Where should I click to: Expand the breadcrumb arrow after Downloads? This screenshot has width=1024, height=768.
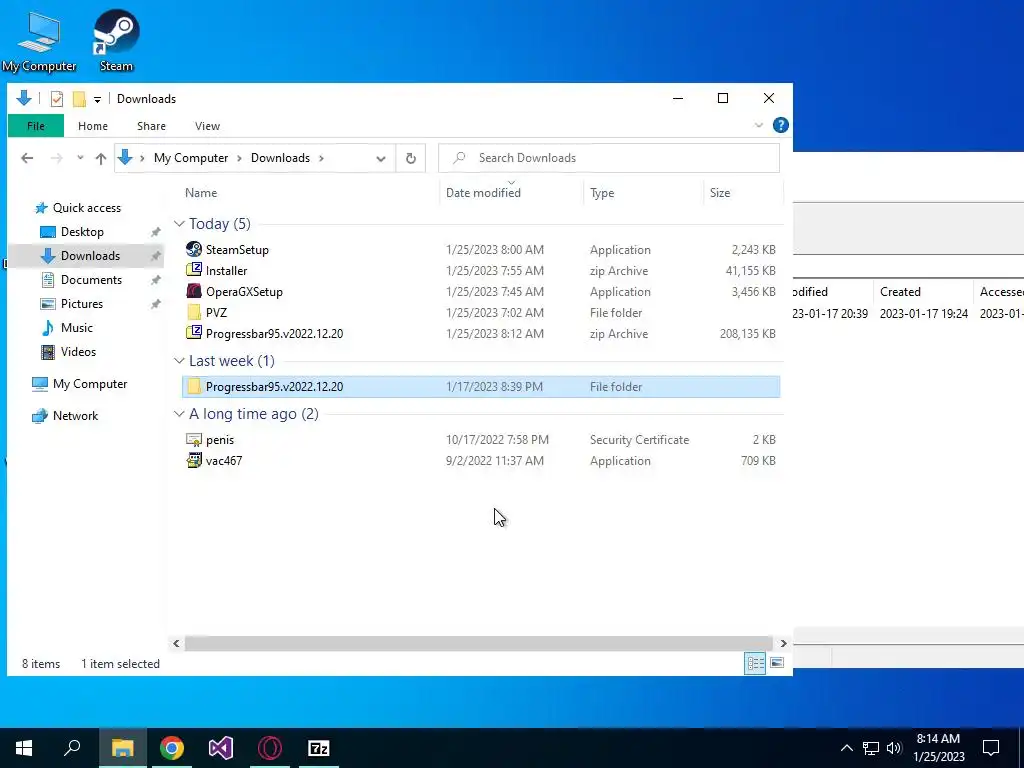pos(321,158)
